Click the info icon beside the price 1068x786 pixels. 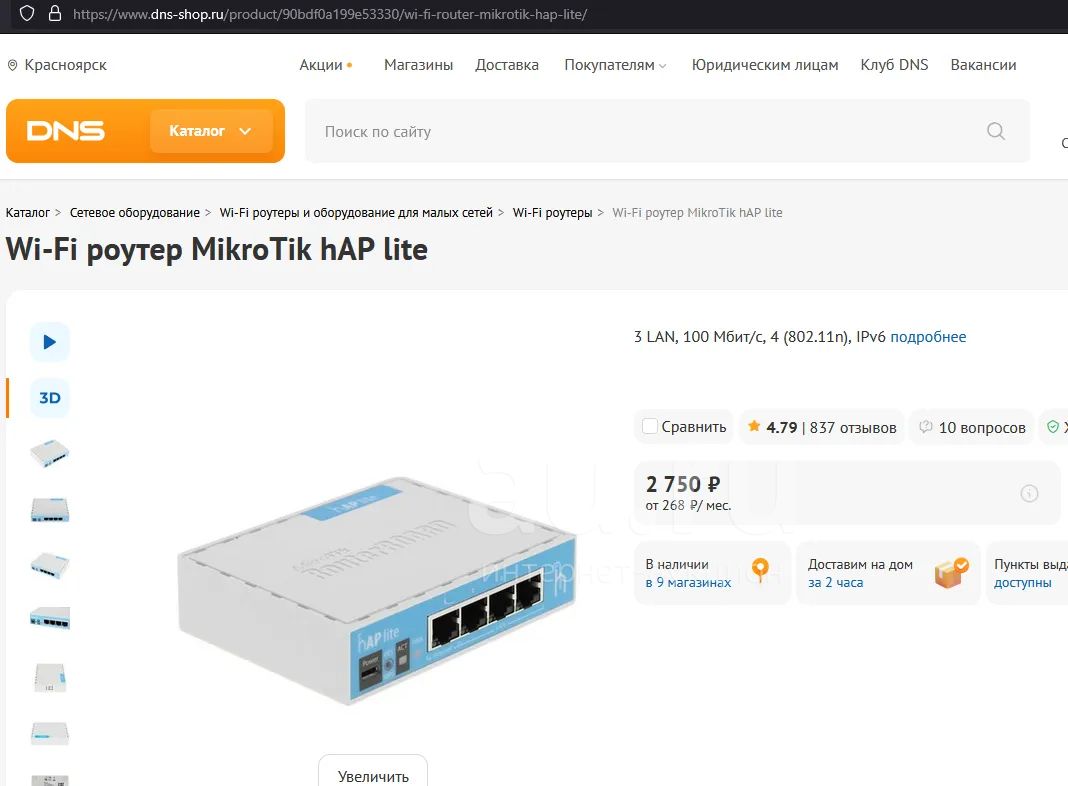(x=1029, y=493)
